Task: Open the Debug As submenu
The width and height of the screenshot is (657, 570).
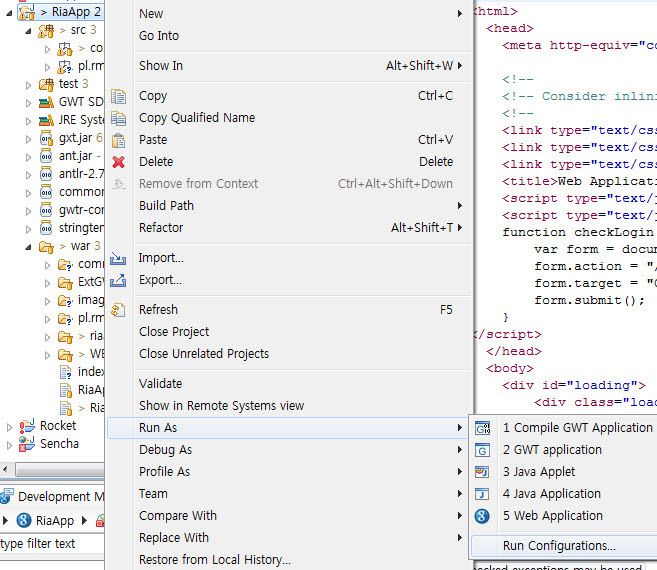Action: 289,450
